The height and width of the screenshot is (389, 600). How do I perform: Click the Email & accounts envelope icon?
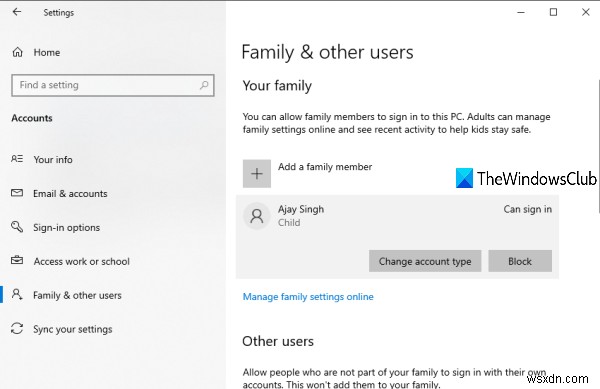pos(17,193)
